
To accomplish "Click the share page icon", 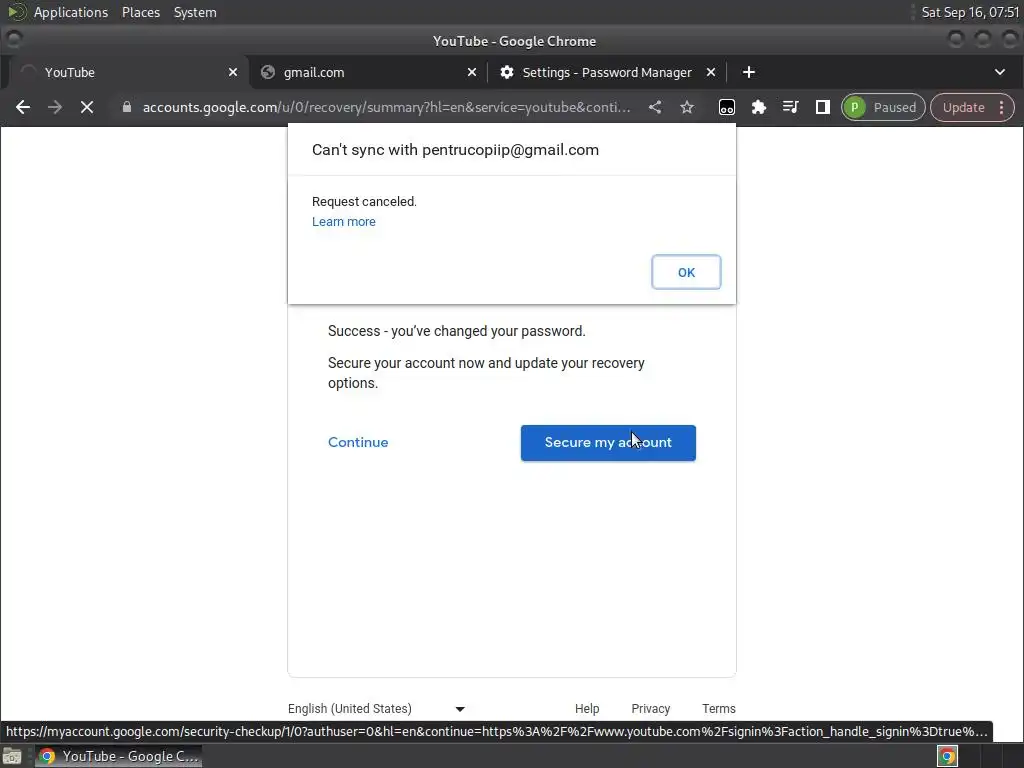I will click(x=655, y=107).
